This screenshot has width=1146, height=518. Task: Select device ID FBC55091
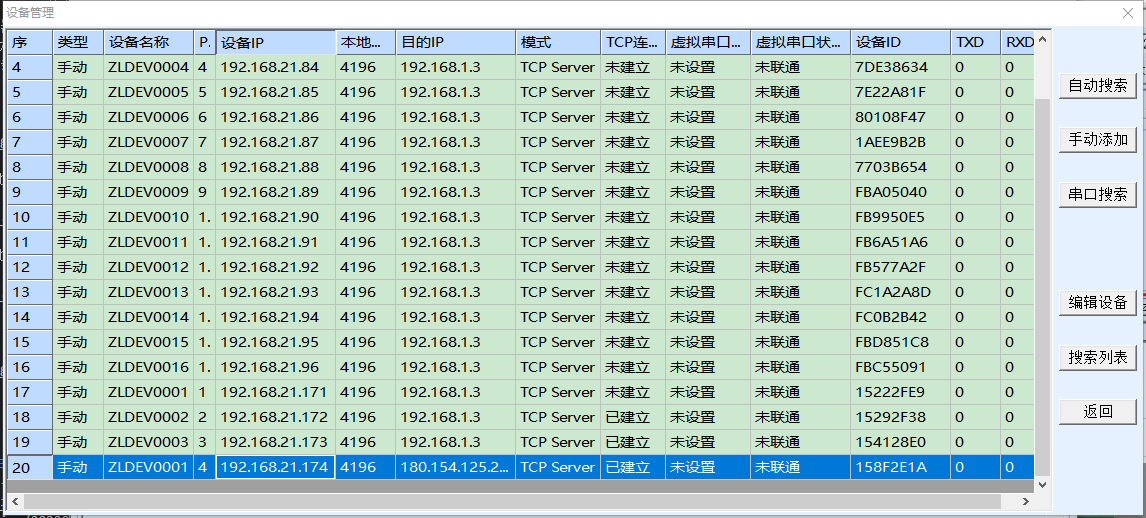tap(900, 367)
